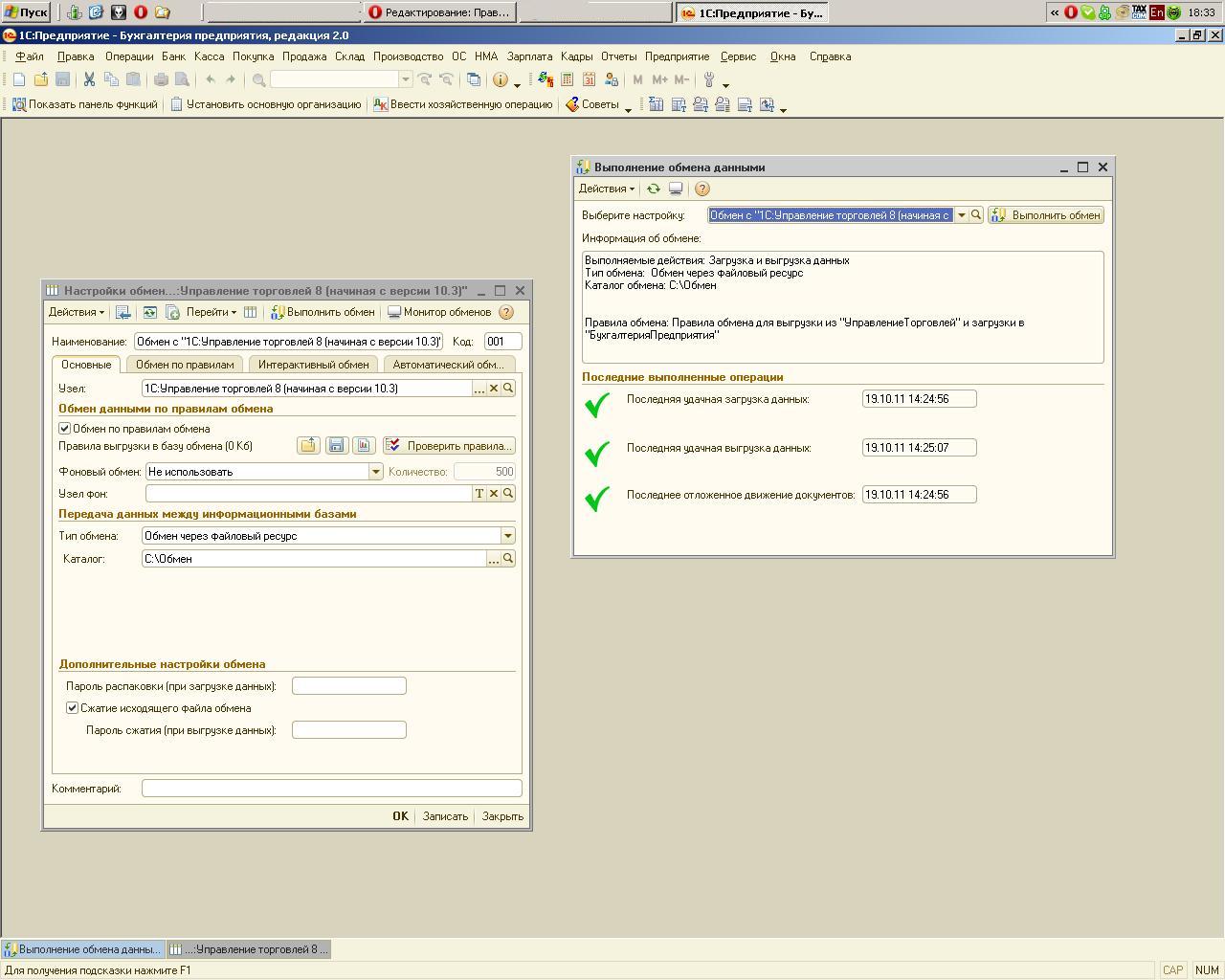Viewport: 1225px width, 980px height.
Task: Click the refresh icon in exchange execution window
Action: point(654,189)
